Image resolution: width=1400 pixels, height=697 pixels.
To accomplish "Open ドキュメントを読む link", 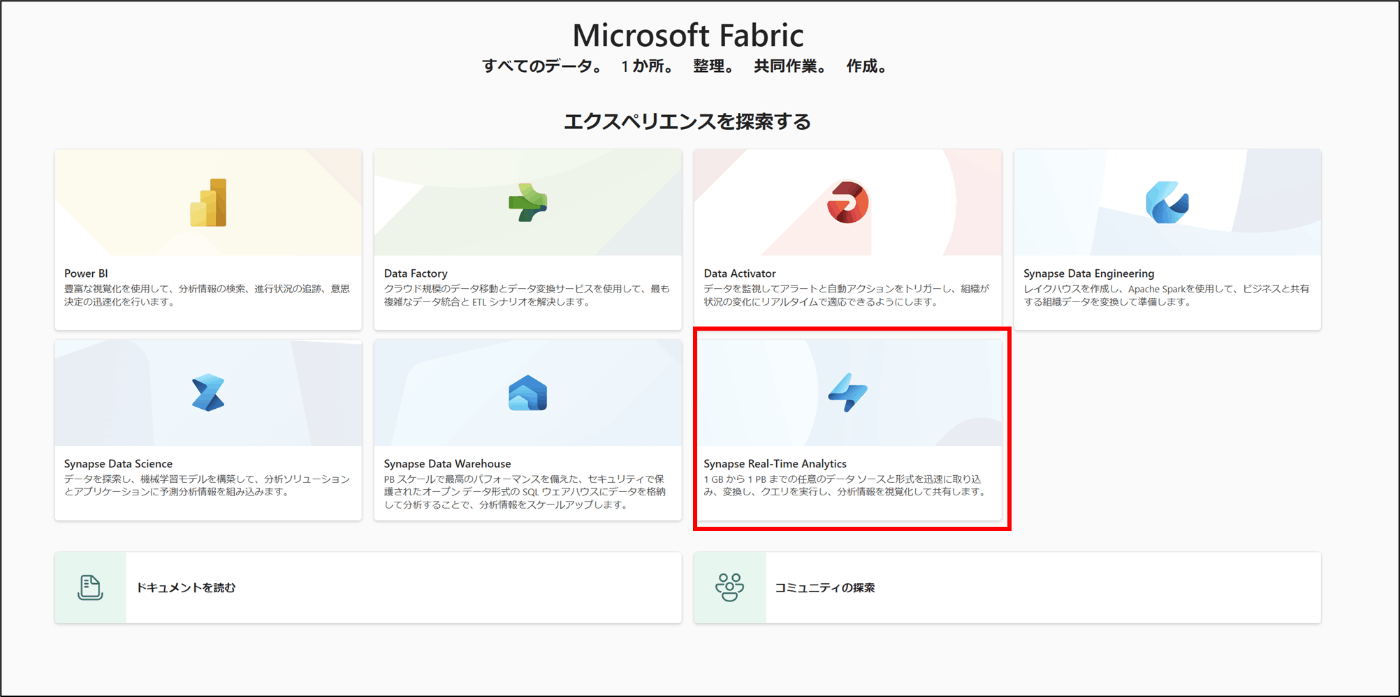I will 186,588.
